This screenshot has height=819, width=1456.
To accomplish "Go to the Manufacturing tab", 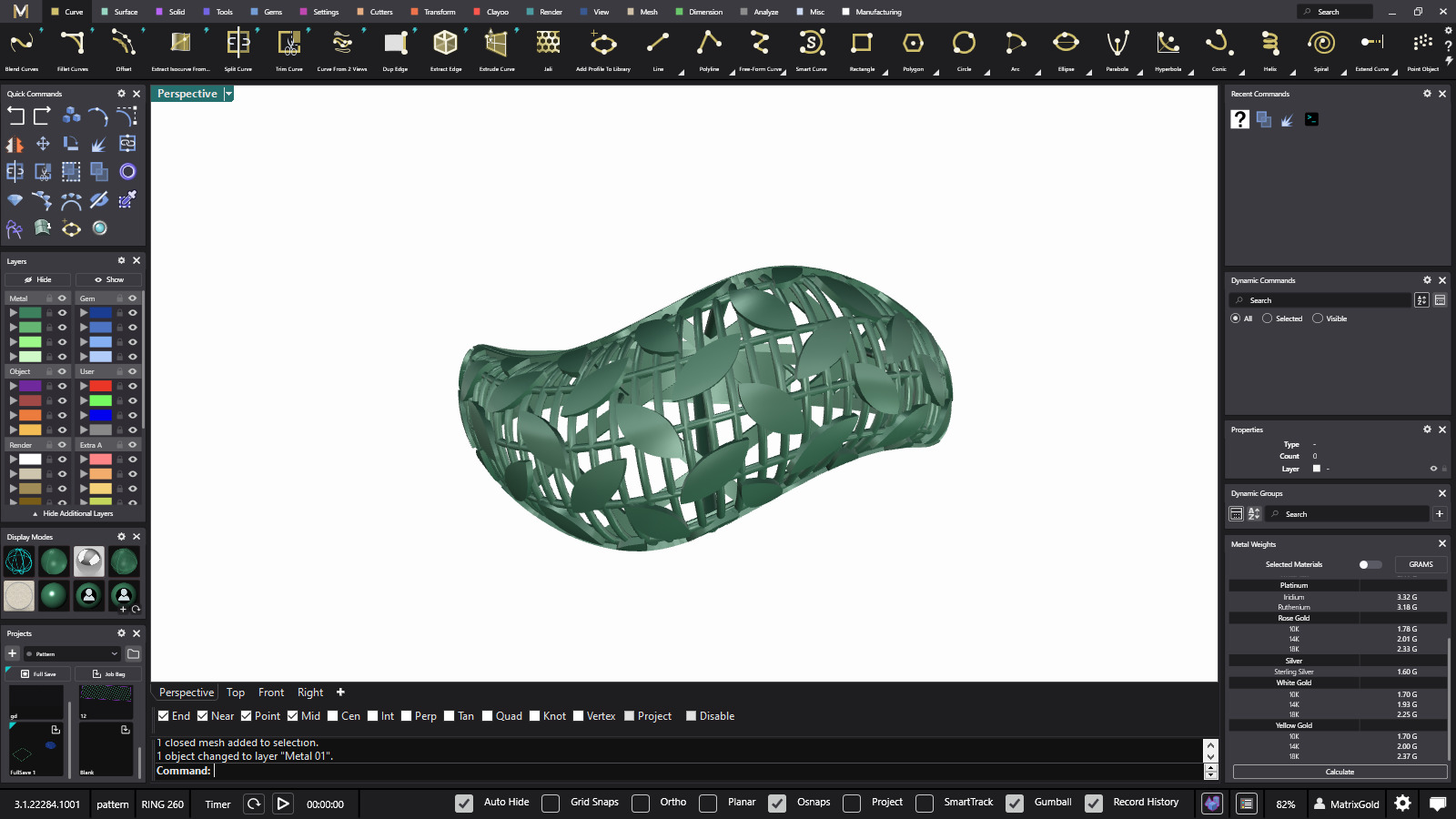I will pyautogui.click(x=872, y=12).
